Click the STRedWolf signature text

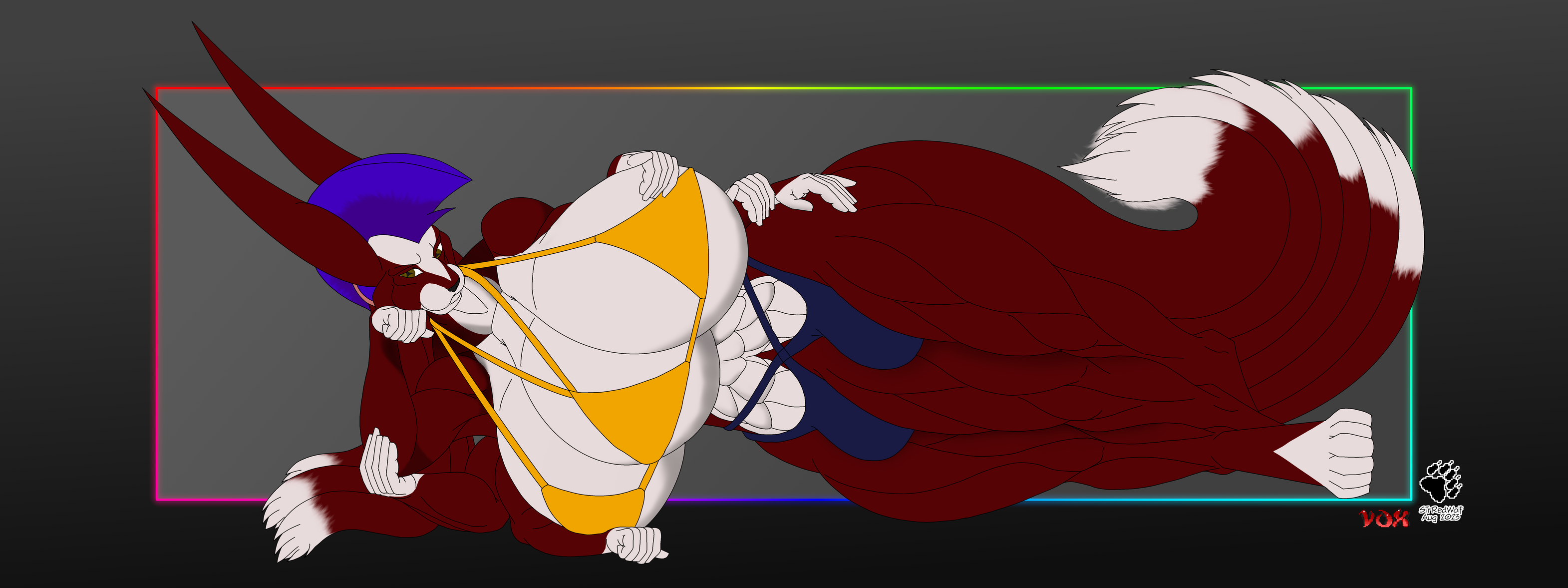(x=1440, y=510)
